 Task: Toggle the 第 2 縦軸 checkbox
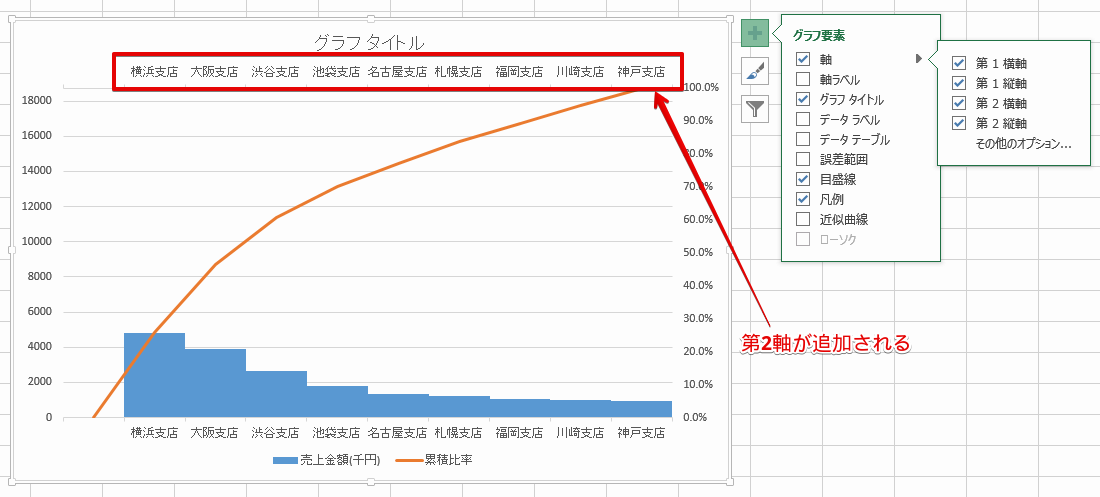tap(959, 123)
